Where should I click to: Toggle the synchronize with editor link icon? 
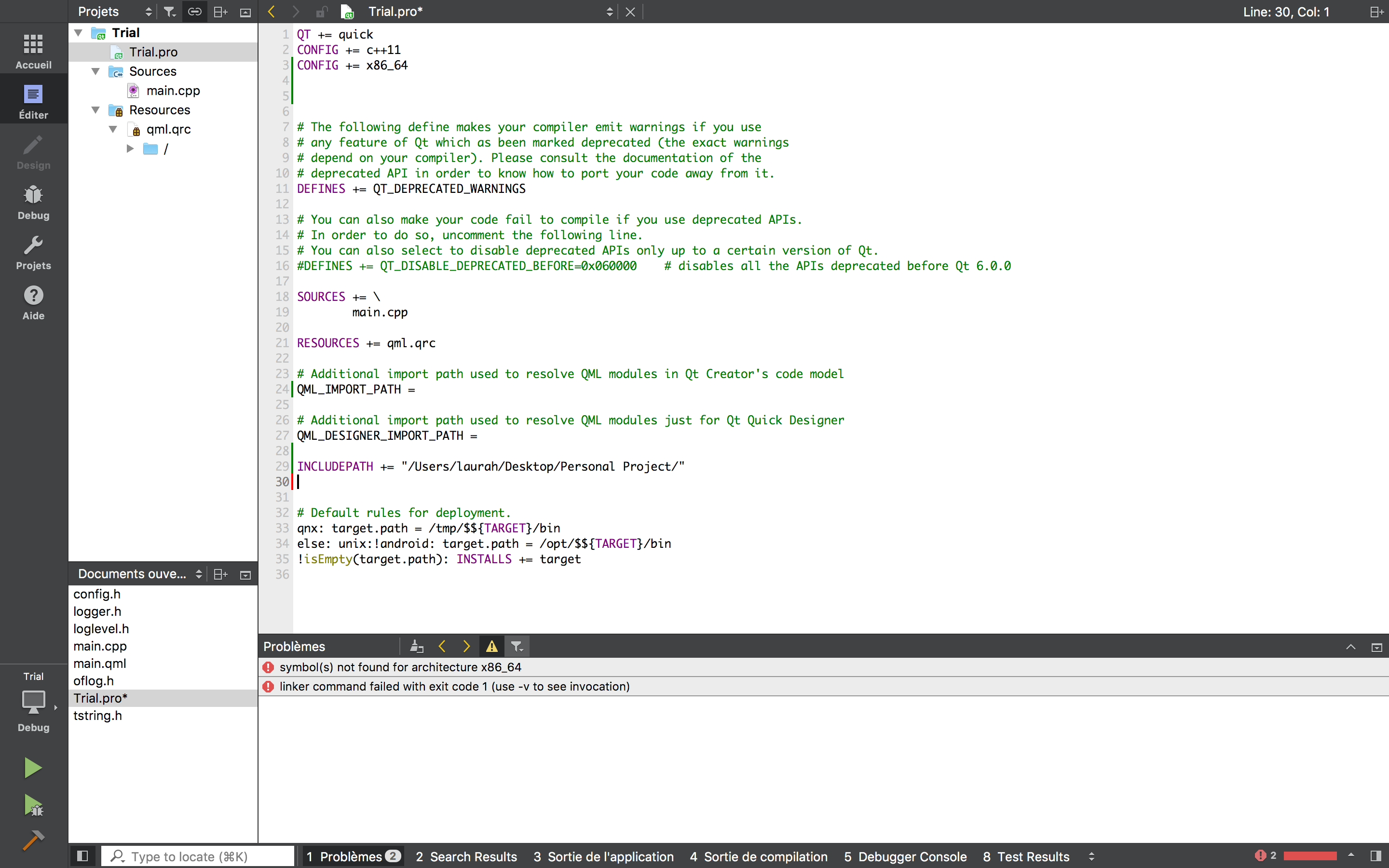[x=194, y=12]
